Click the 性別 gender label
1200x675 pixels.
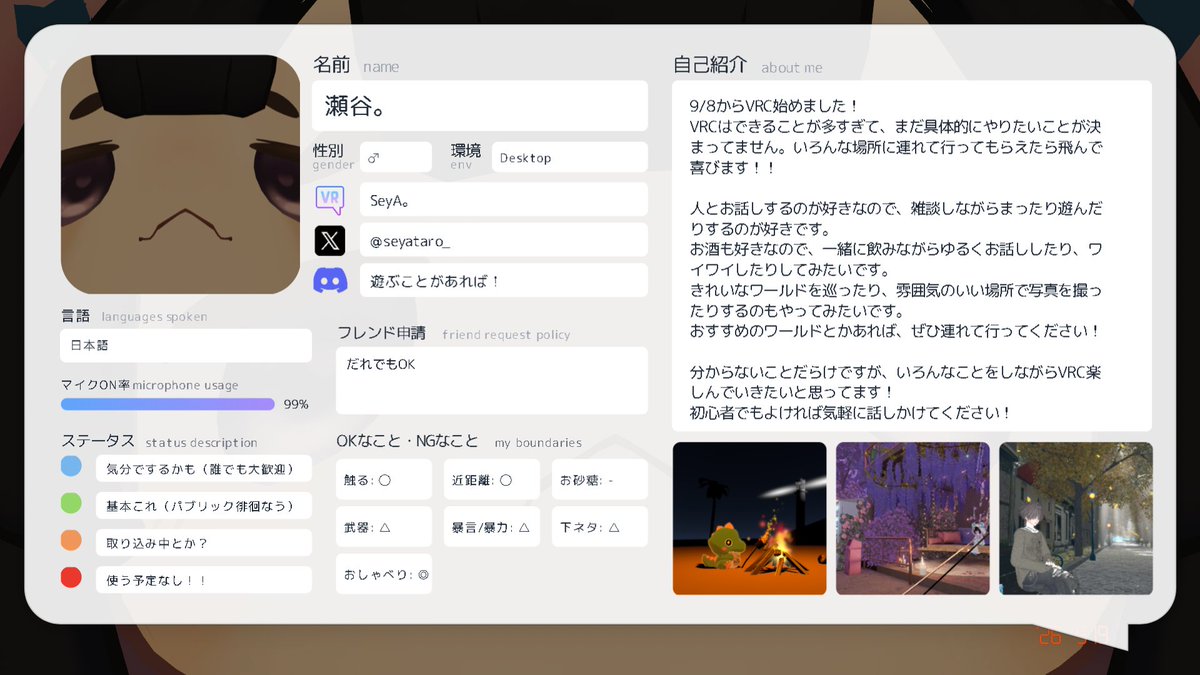[x=334, y=156]
